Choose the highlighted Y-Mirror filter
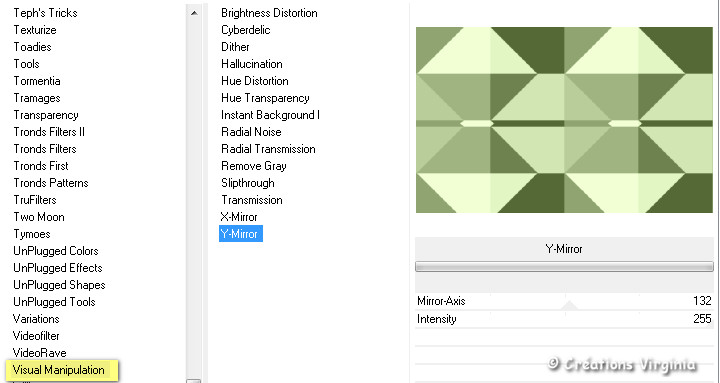720x383 pixels. [241, 234]
